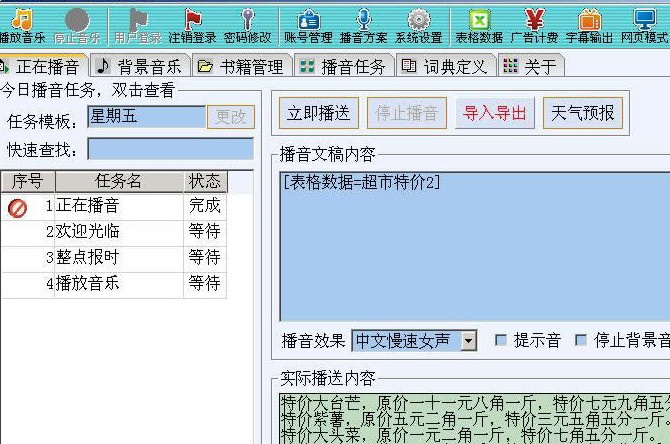This screenshot has height=444, width=670.
Task: Click the red prohibited icon in row 1
Action: pyautogui.click(x=18, y=208)
